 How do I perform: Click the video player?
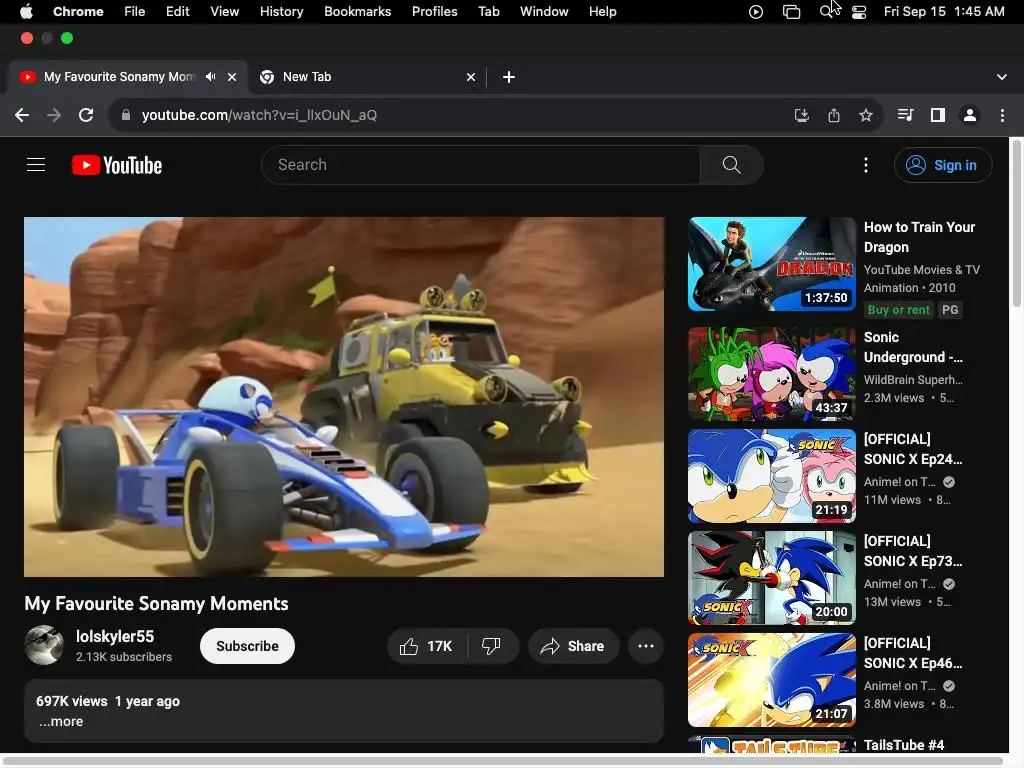click(344, 397)
